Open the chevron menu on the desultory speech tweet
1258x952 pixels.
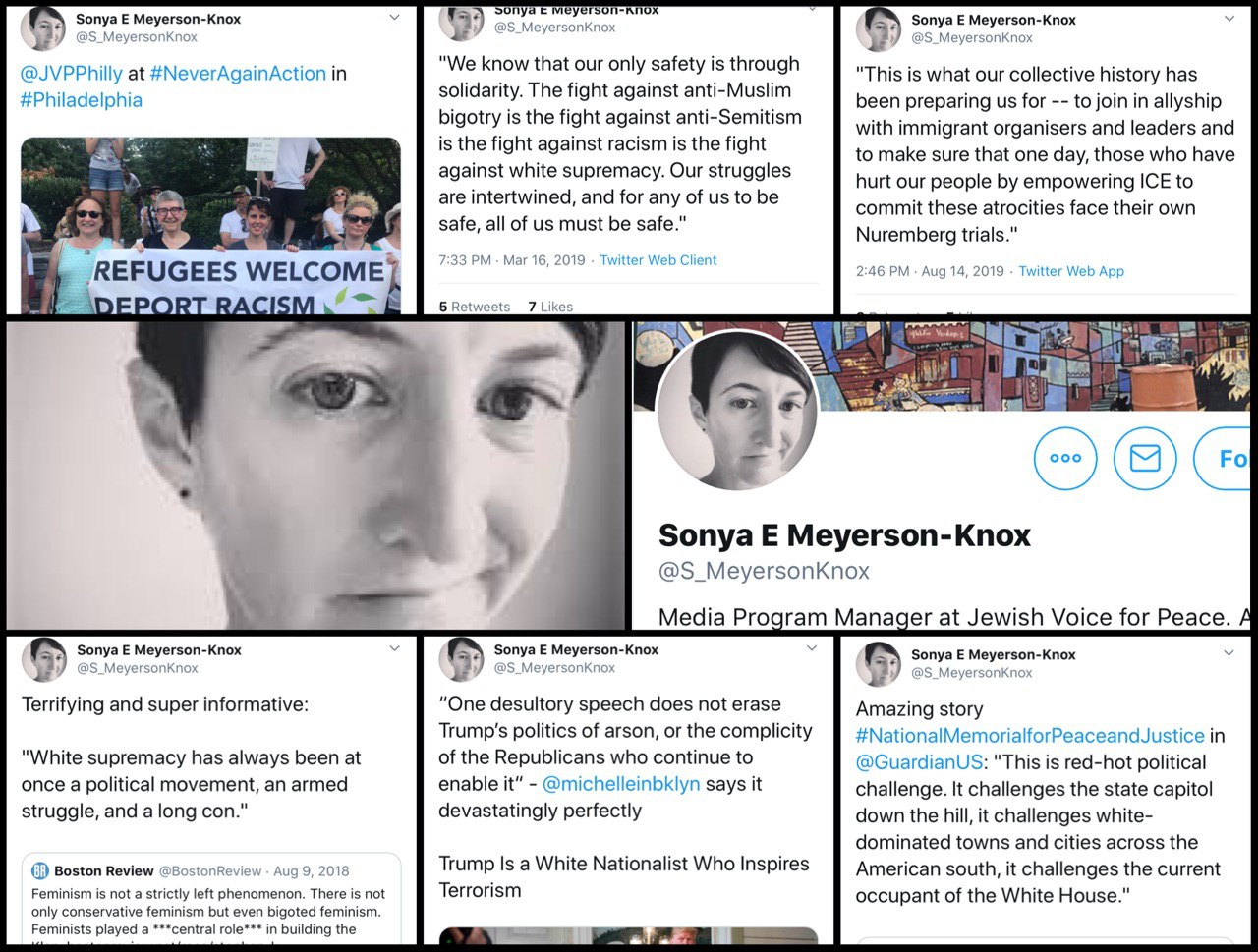812,648
